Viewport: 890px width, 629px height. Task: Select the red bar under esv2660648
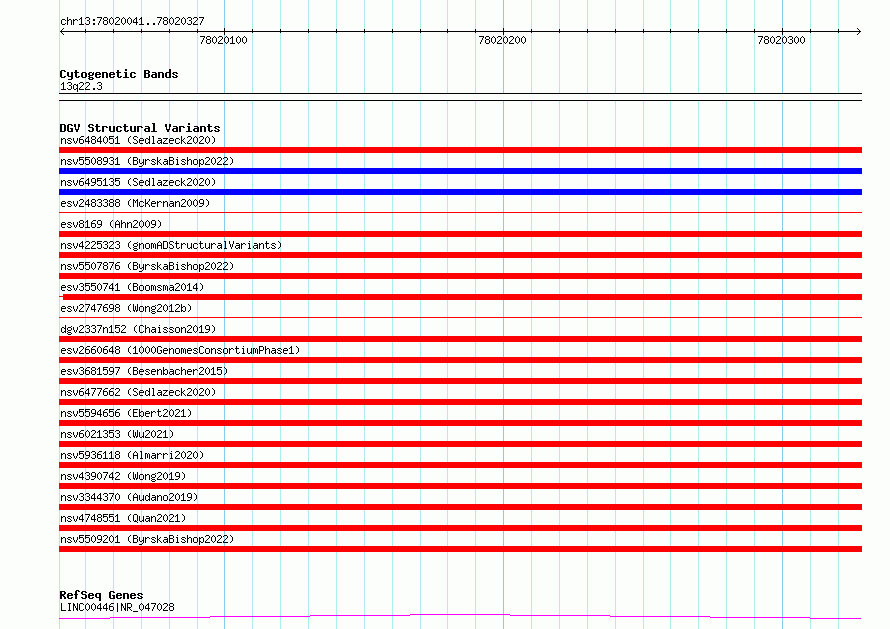point(460,360)
